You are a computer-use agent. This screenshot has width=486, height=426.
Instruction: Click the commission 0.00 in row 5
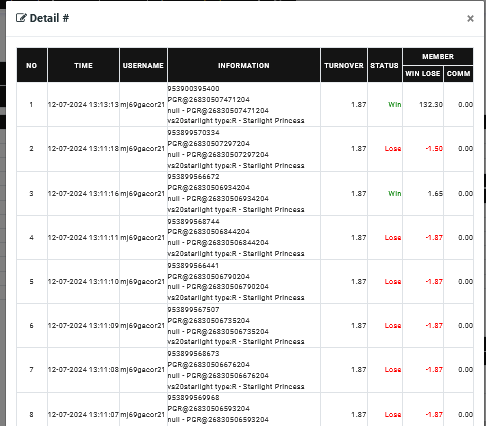click(x=465, y=281)
